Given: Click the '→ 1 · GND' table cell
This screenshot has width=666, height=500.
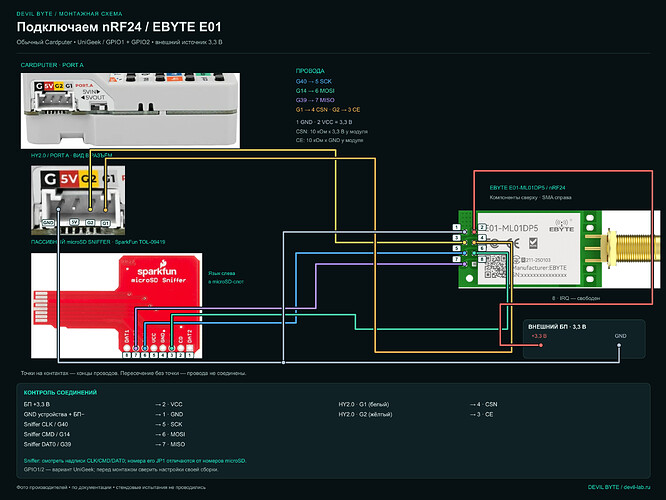Looking at the screenshot, I should (169, 414).
